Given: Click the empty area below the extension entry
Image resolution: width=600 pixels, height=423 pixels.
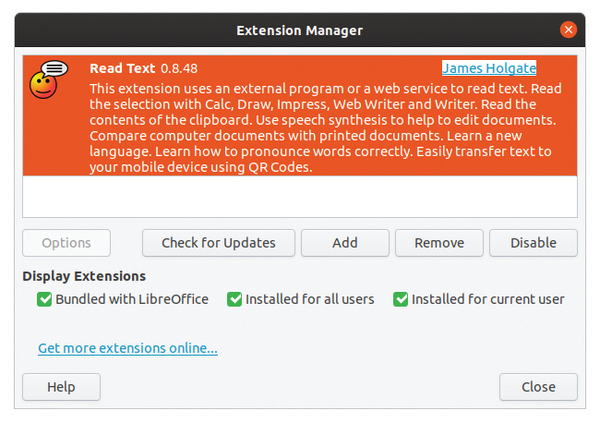Looking at the screenshot, I should [300, 196].
